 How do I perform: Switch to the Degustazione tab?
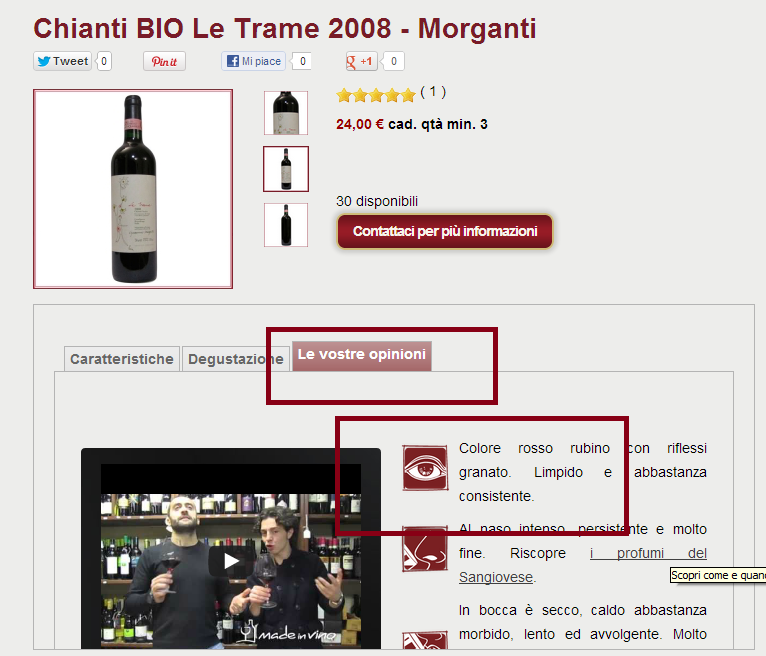235,359
